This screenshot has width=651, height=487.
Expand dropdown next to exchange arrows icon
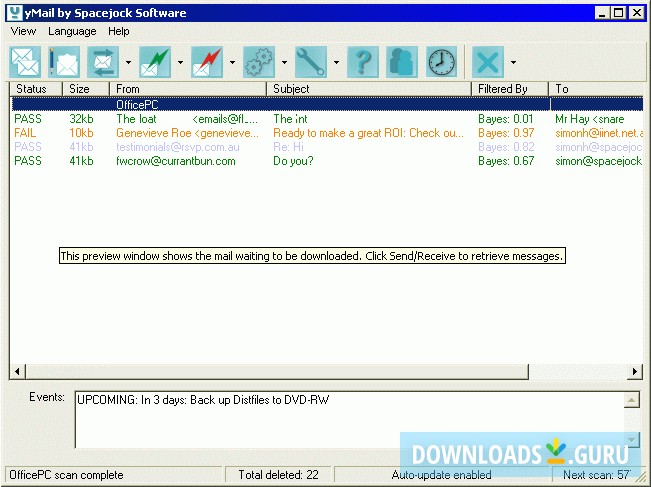128,62
